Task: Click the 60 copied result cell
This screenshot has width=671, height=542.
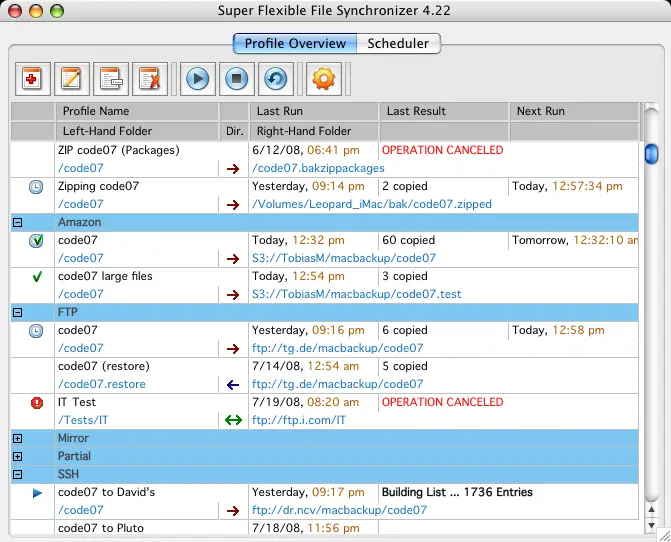Action: [408, 240]
